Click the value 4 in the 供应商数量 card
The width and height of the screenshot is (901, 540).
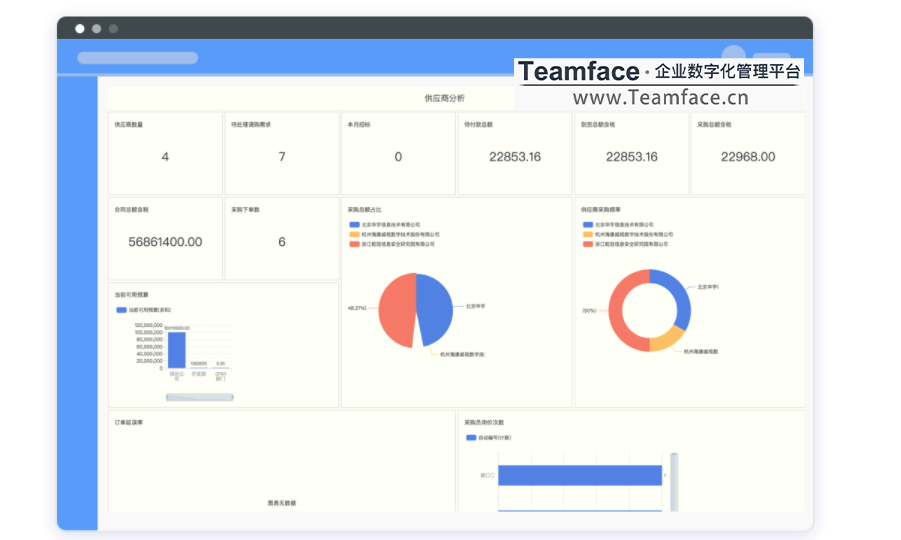(x=165, y=157)
